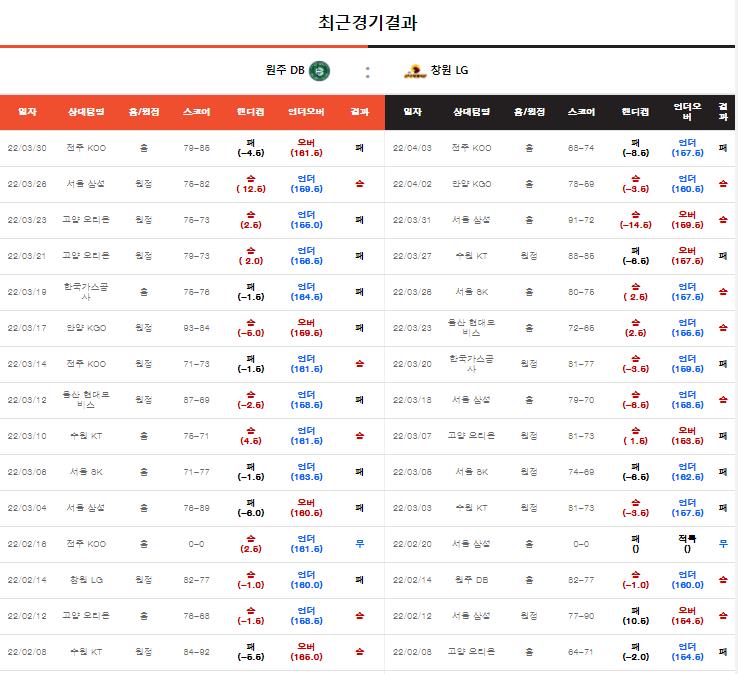
Task: Click 울산 현대모비스 in 창원 LG 22/03/23 row
Action: click(x=471, y=328)
